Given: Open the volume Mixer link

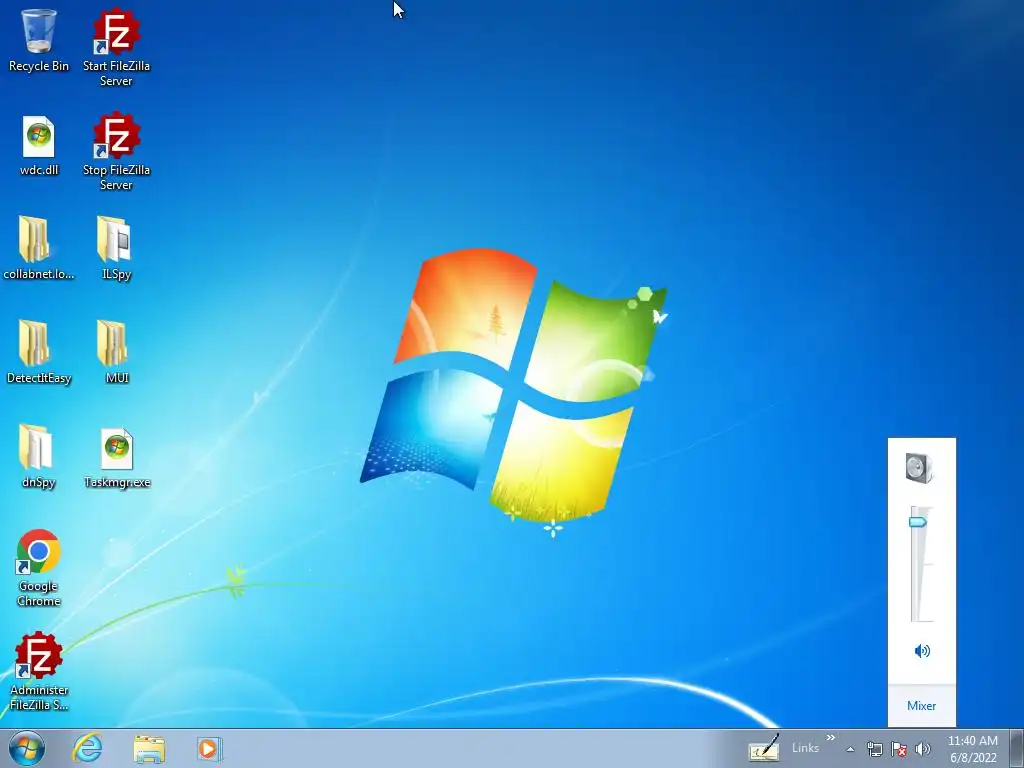Looking at the screenshot, I should click(x=921, y=705).
